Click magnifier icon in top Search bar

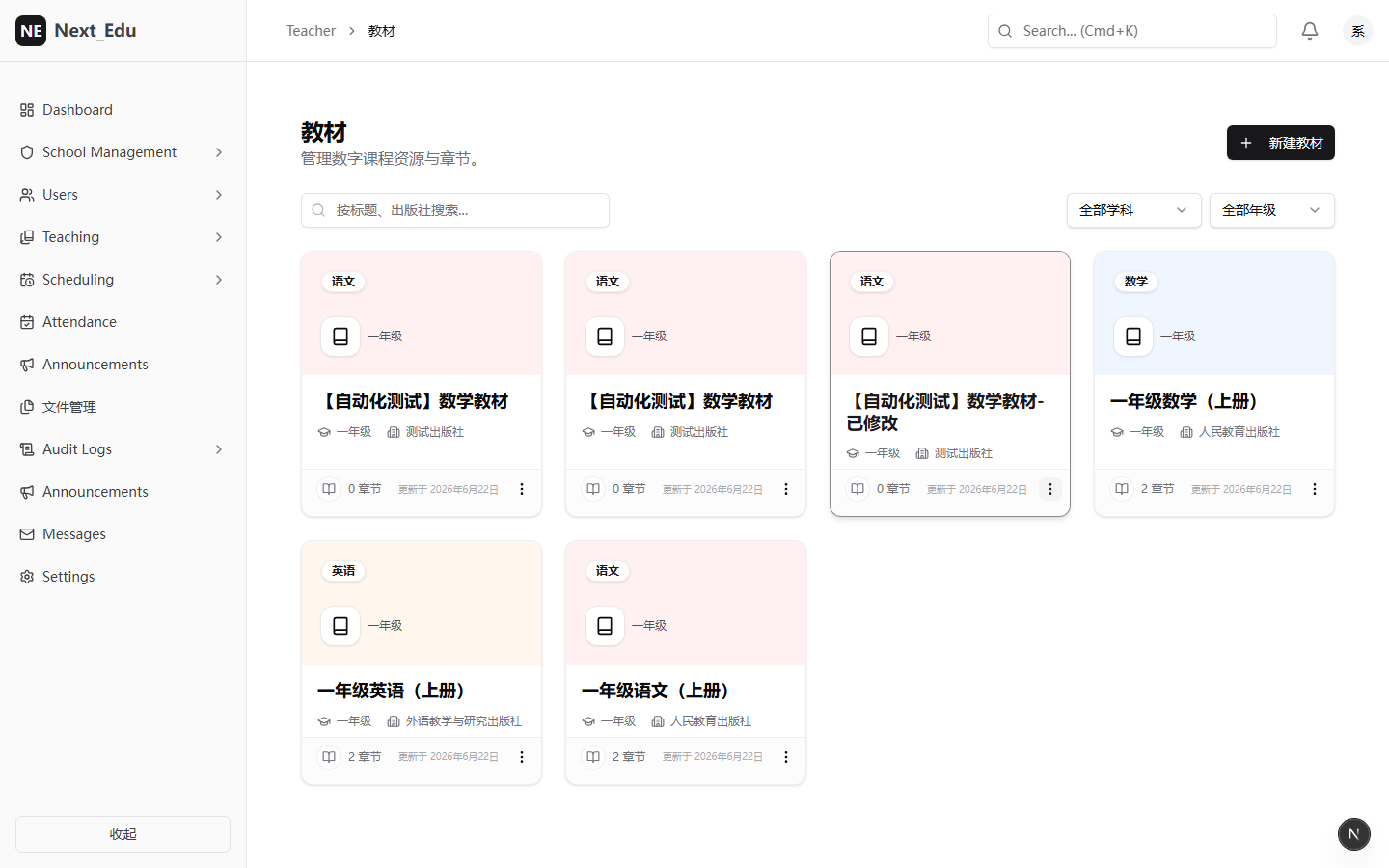1005,31
